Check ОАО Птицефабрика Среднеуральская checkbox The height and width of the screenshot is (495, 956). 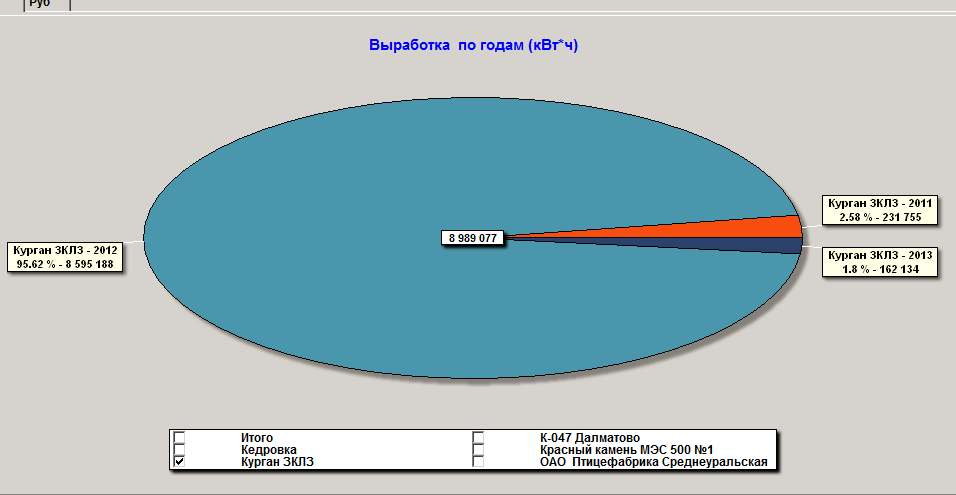click(479, 462)
